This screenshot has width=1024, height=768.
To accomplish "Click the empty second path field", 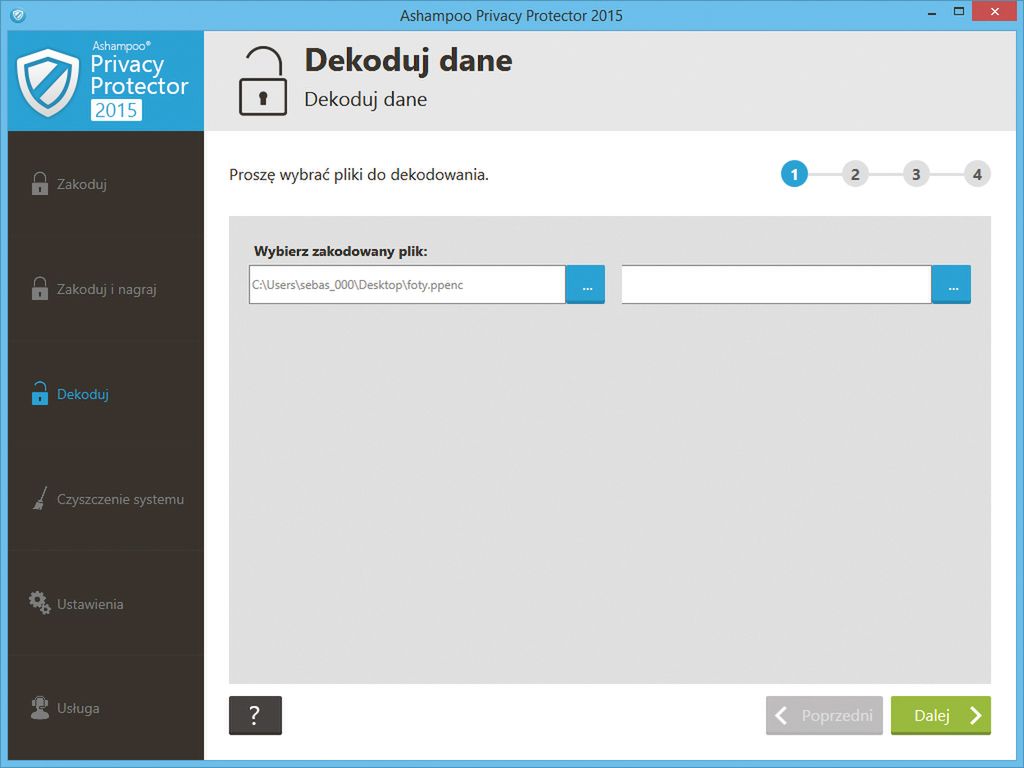I will click(776, 284).
